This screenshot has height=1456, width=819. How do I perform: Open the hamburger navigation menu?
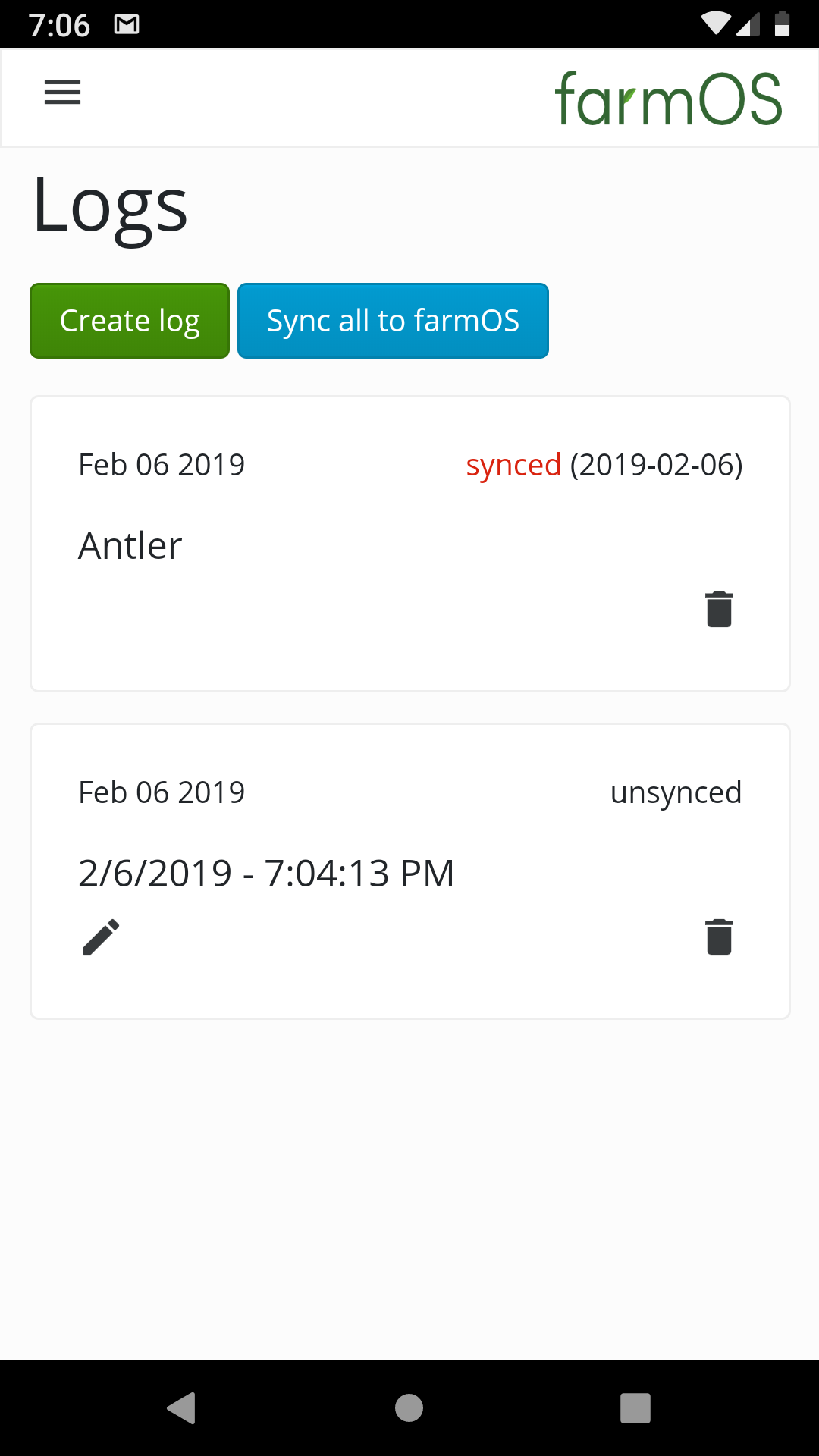click(63, 93)
